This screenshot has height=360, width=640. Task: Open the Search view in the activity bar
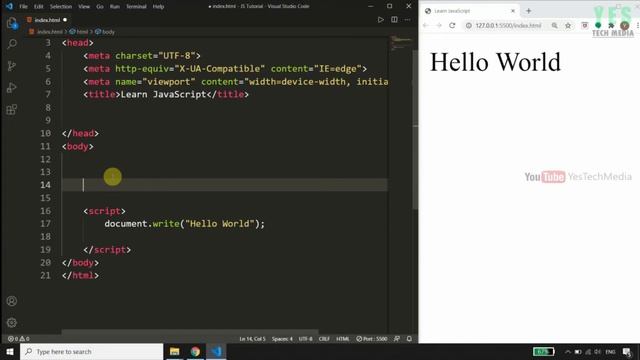click(12, 44)
